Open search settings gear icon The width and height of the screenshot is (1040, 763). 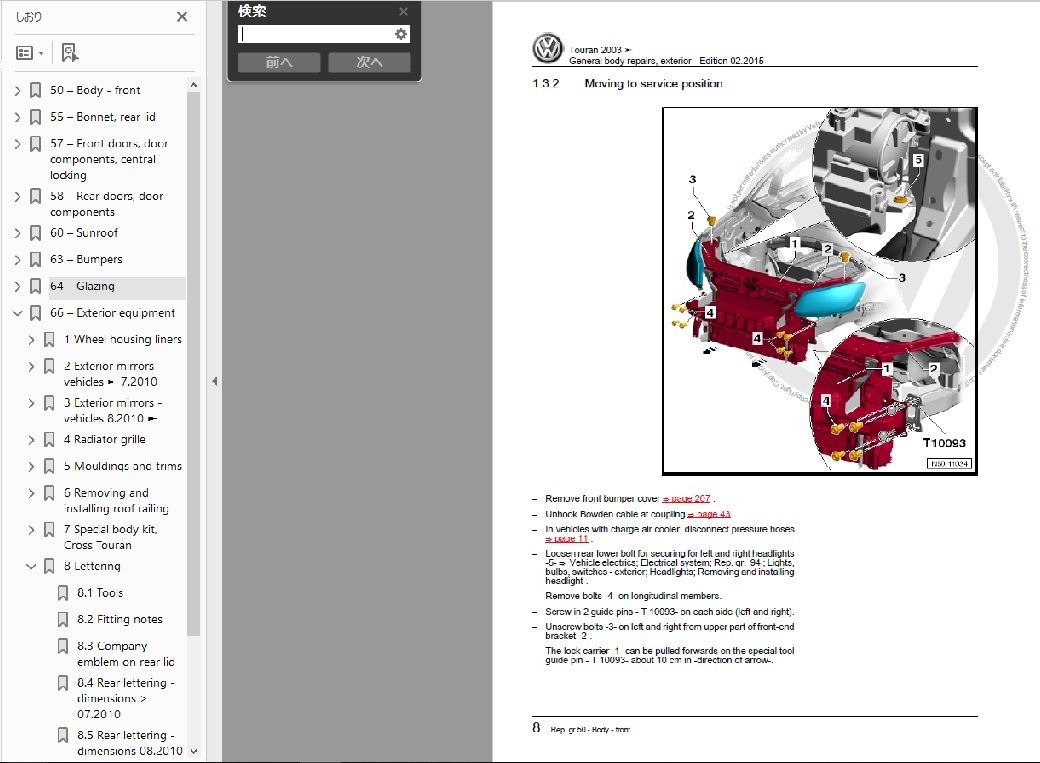coord(401,34)
